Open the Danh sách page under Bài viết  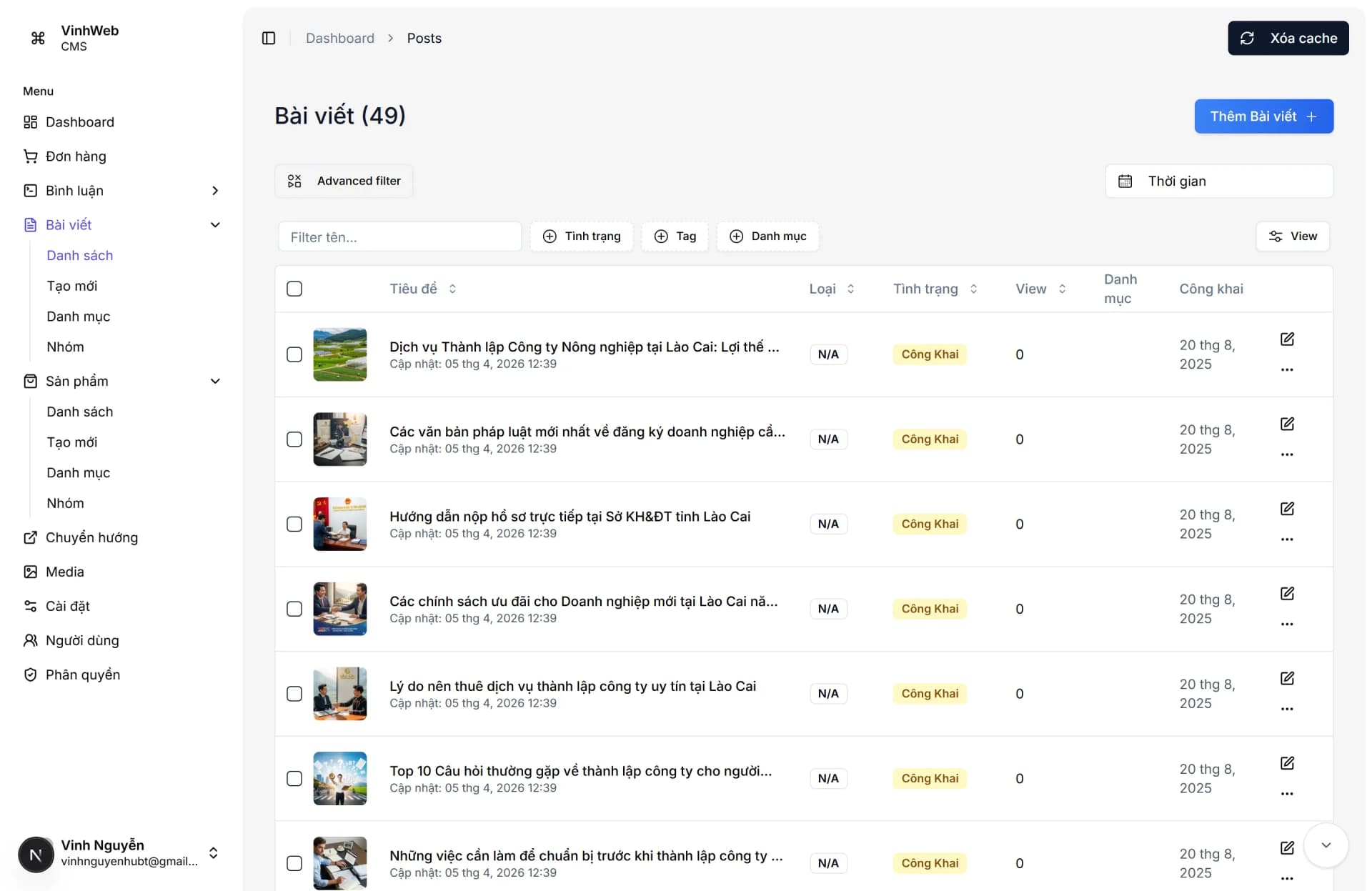coord(80,255)
